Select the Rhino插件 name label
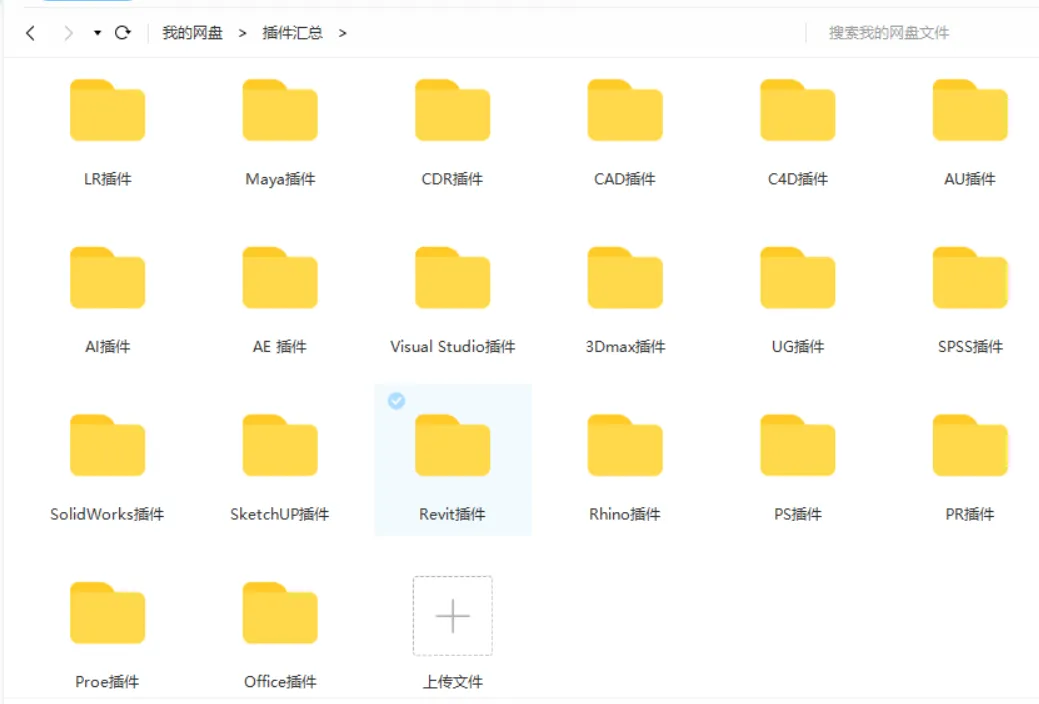The image size is (1039, 704). click(625, 514)
